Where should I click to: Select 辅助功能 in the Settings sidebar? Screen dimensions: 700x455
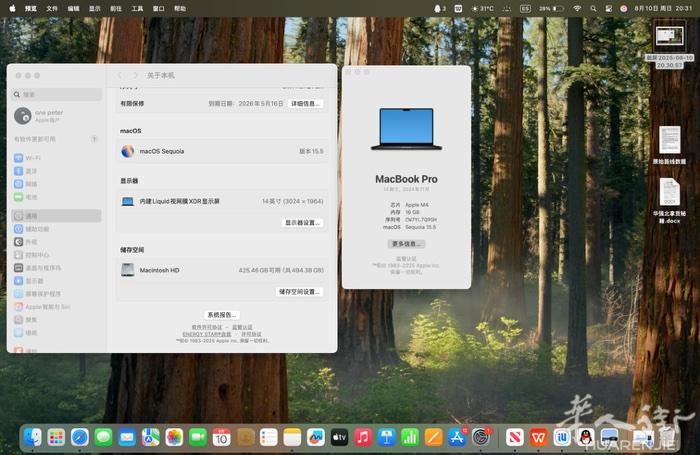(57, 229)
